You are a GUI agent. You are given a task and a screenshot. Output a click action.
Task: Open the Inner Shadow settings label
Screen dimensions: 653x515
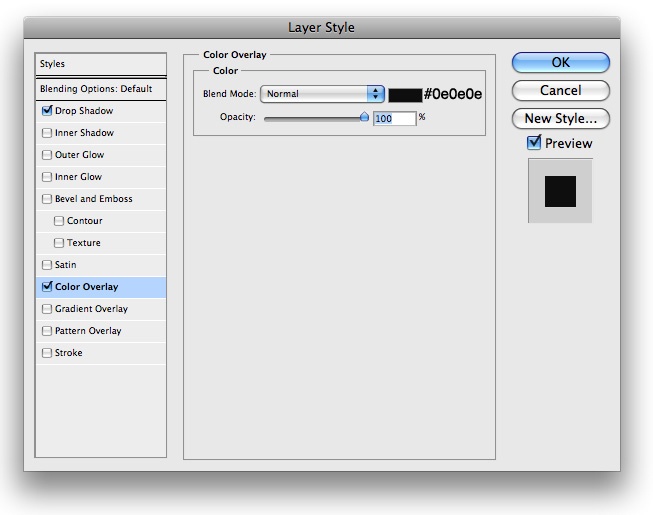click(x=84, y=133)
